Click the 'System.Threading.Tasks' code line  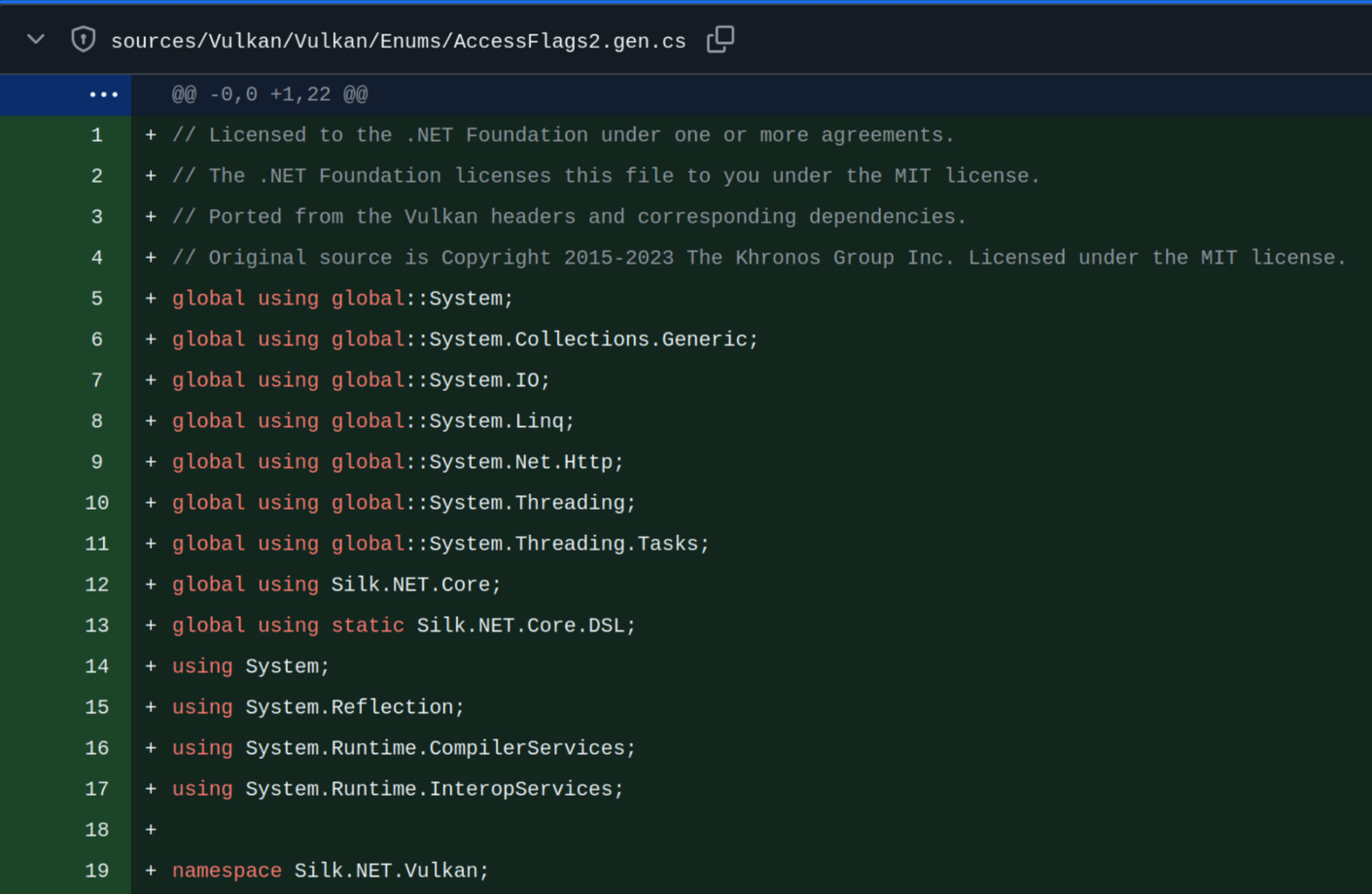tap(440, 544)
